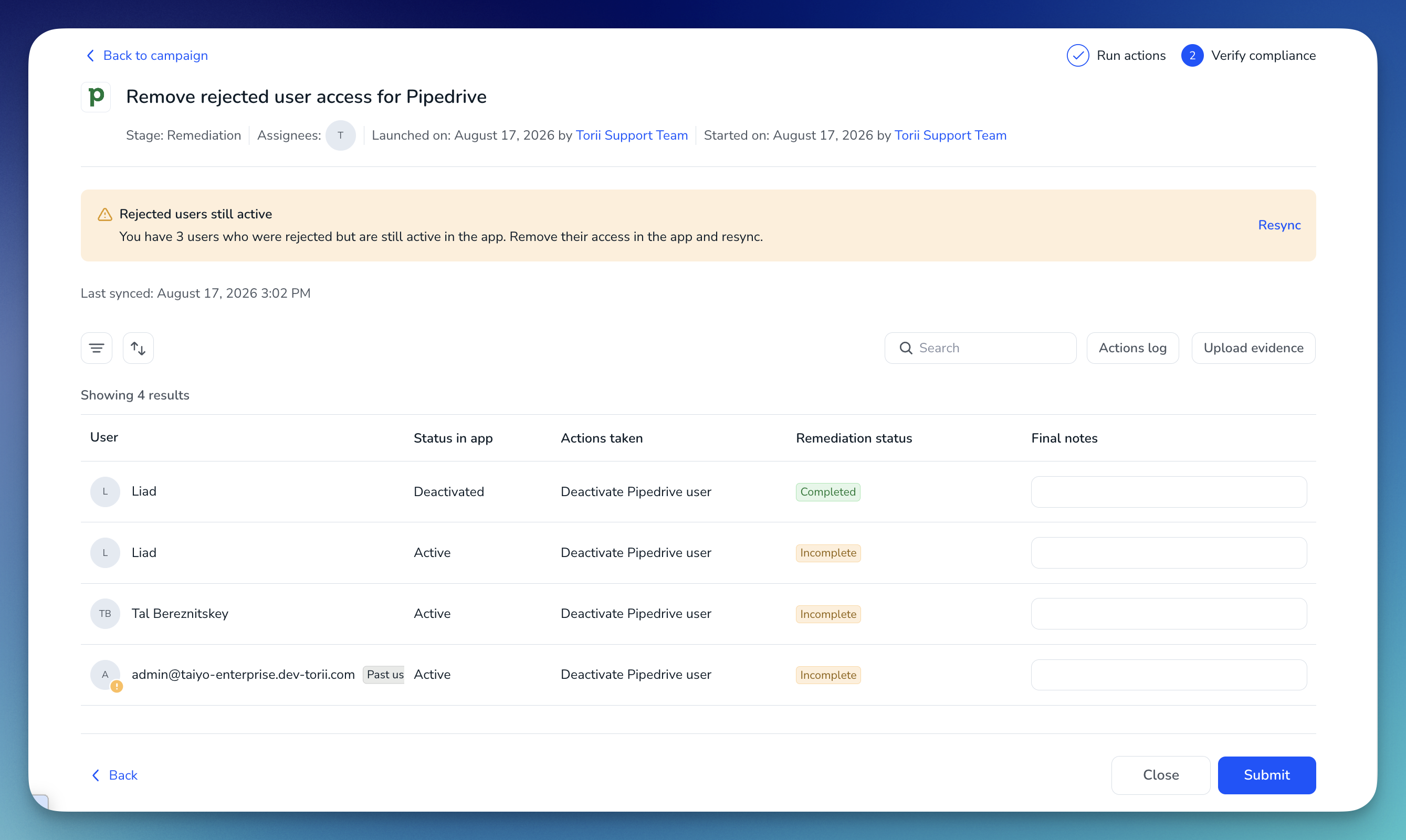1406x840 pixels.
Task: Click the Incomplete badge for Tal Bereznitskey
Action: [828, 614]
